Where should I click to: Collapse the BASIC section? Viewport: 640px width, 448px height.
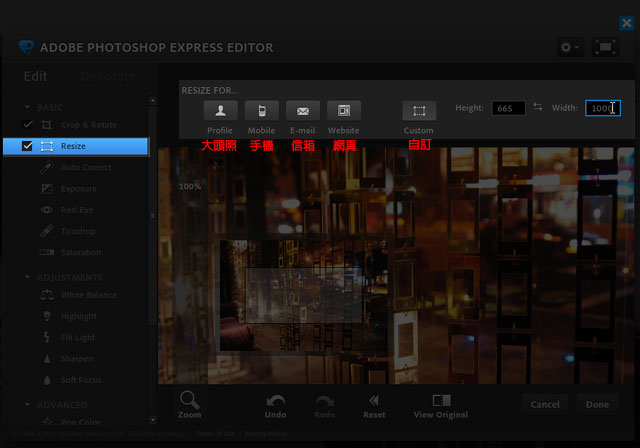[x=27, y=107]
